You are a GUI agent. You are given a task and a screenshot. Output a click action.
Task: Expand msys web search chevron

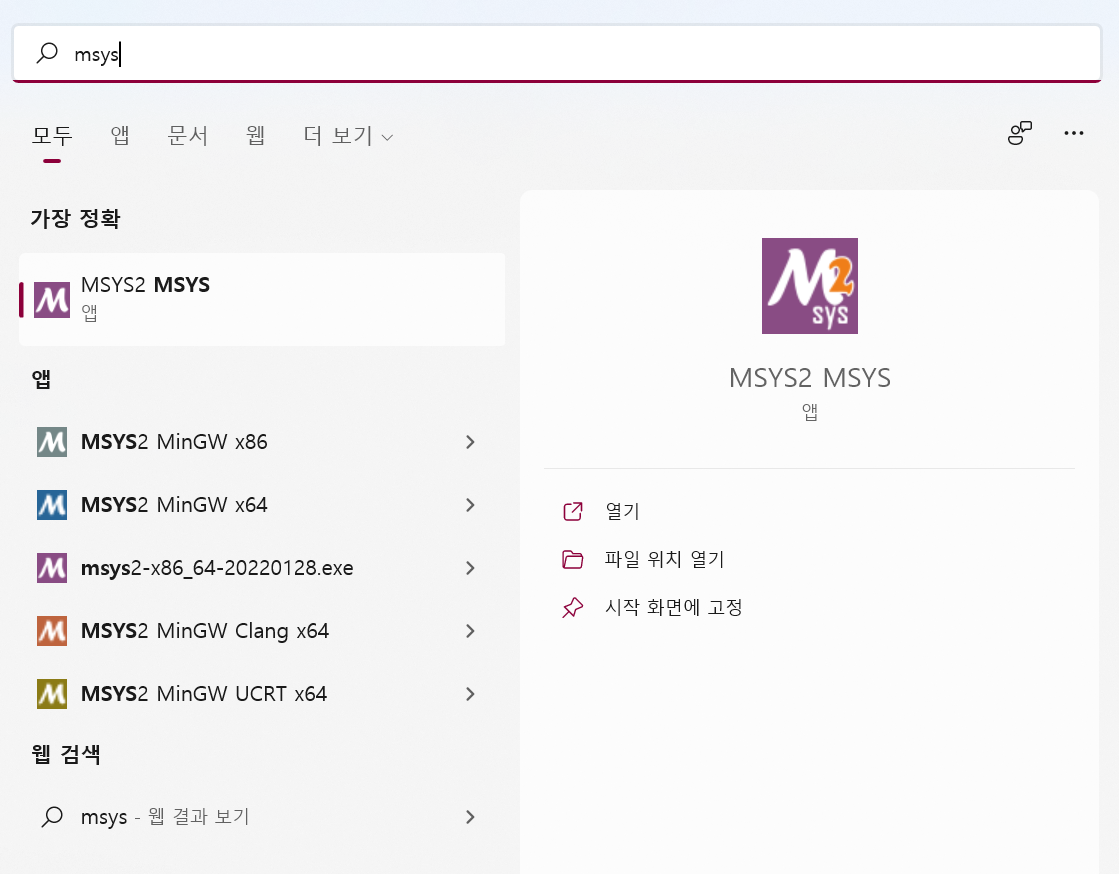(470, 816)
